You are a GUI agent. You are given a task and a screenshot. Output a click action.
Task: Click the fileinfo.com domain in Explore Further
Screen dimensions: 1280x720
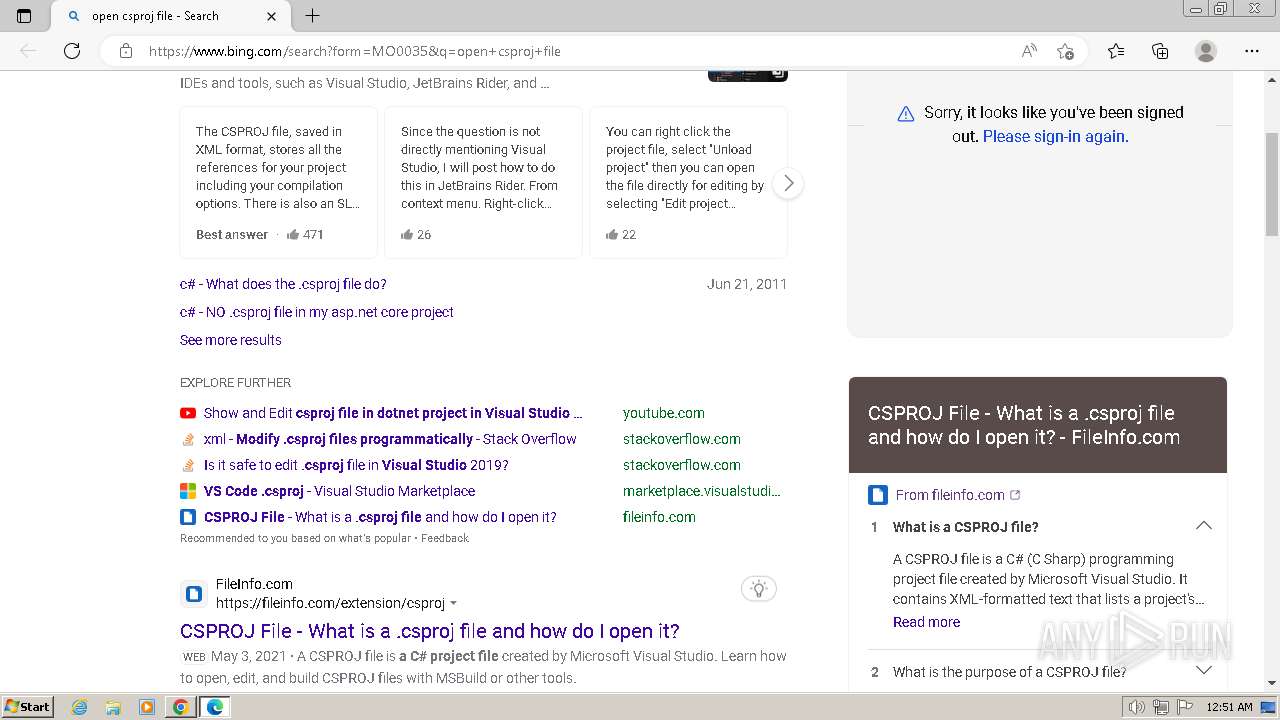659,517
